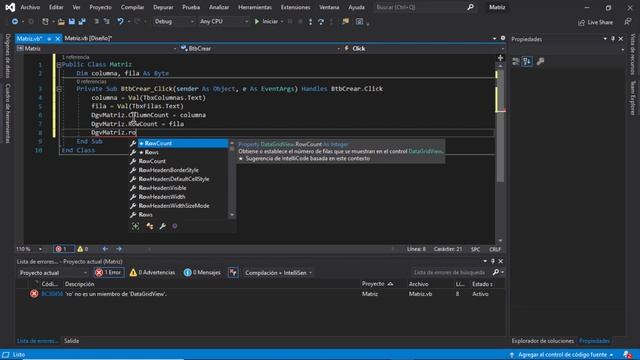
Task: Click the Save All toolbar icon
Action: point(82,21)
